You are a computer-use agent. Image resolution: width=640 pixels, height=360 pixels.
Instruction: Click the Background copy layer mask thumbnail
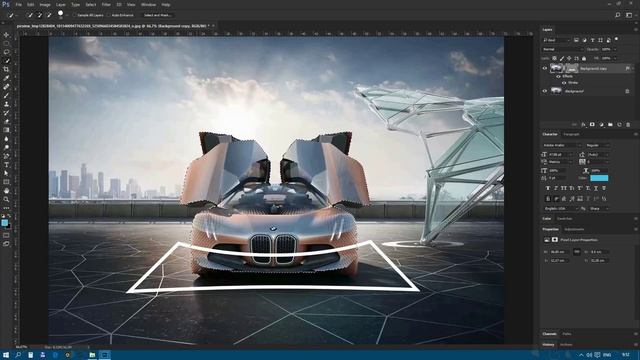pos(572,68)
